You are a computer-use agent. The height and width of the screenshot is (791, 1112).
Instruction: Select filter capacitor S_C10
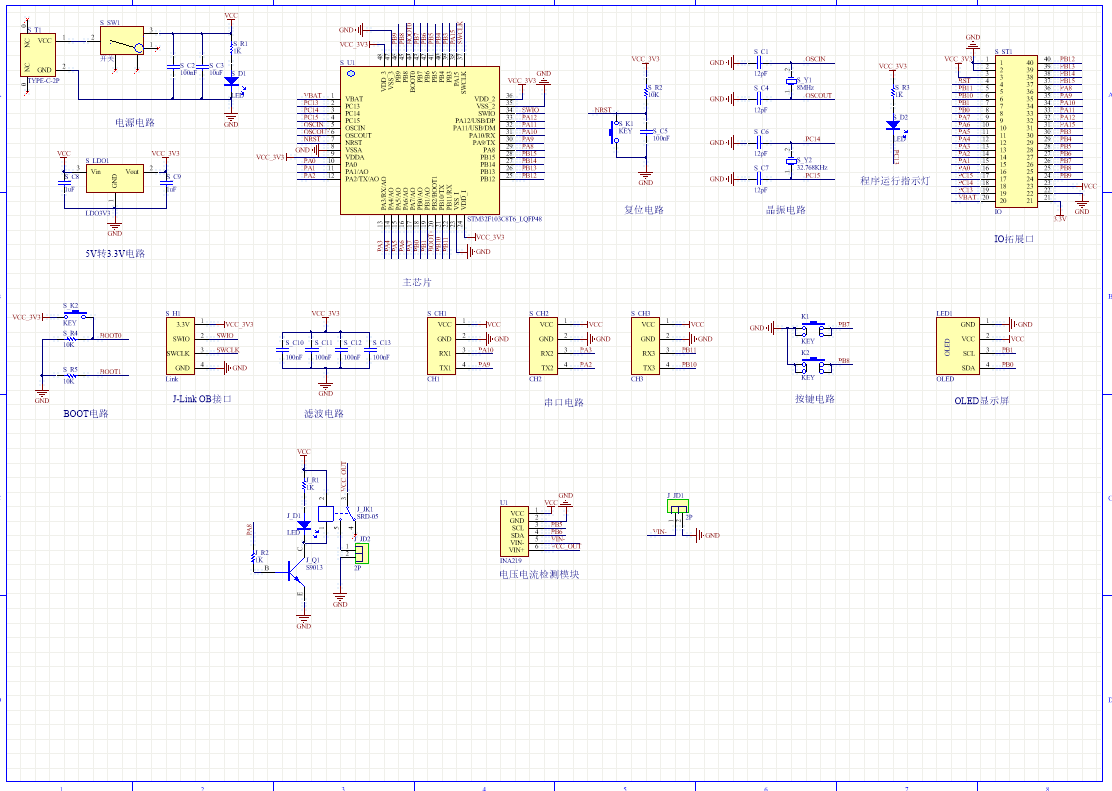point(284,350)
